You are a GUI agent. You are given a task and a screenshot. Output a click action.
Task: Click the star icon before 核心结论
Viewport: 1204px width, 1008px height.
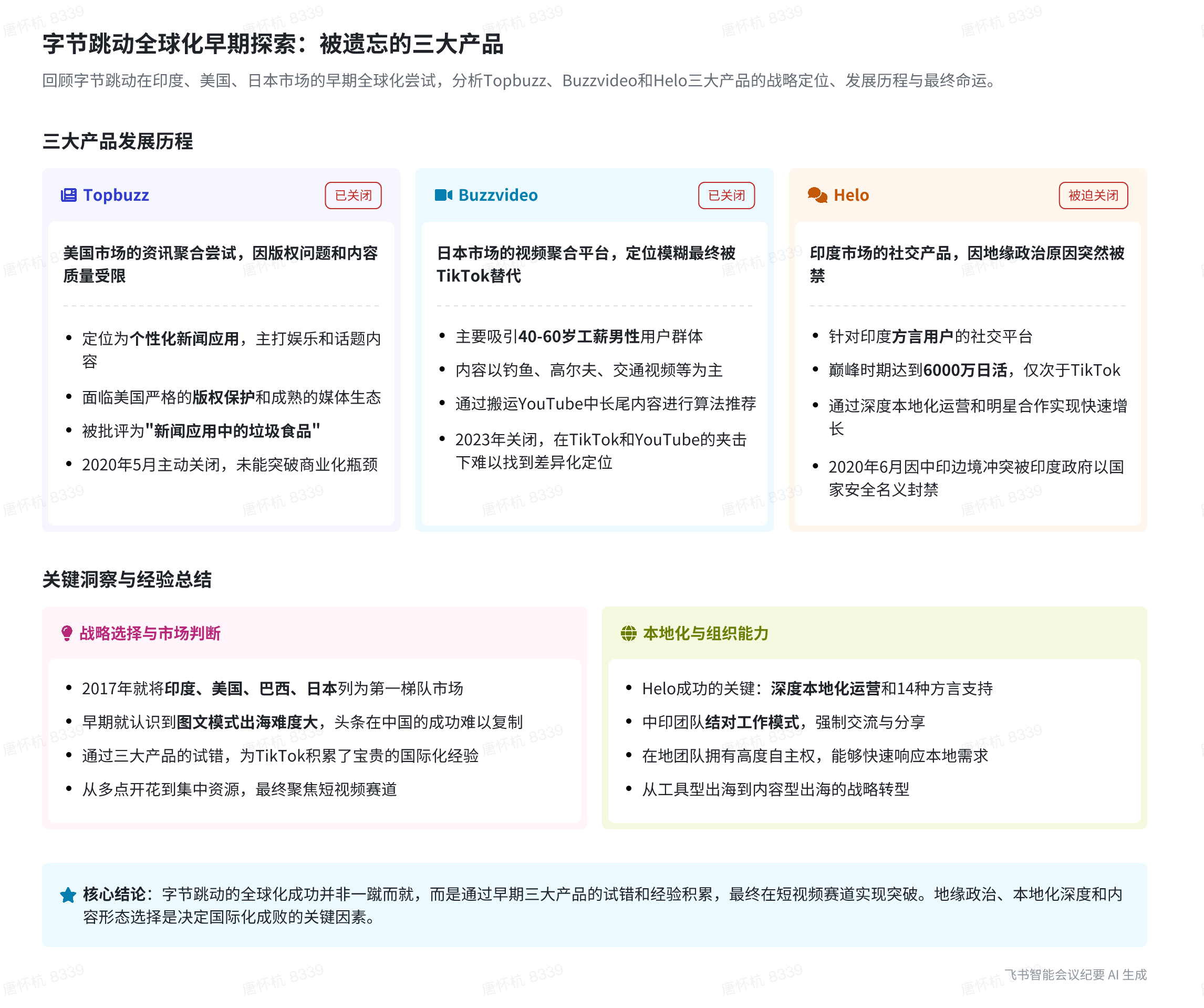tap(68, 894)
